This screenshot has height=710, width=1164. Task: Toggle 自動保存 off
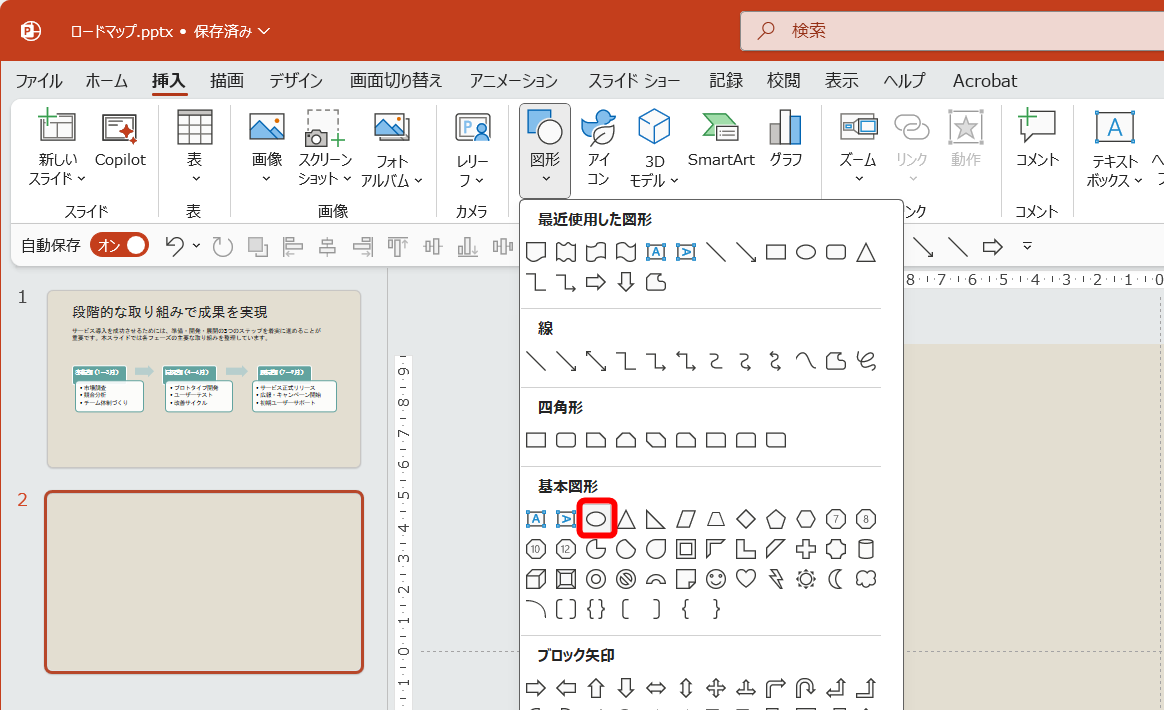click(119, 244)
